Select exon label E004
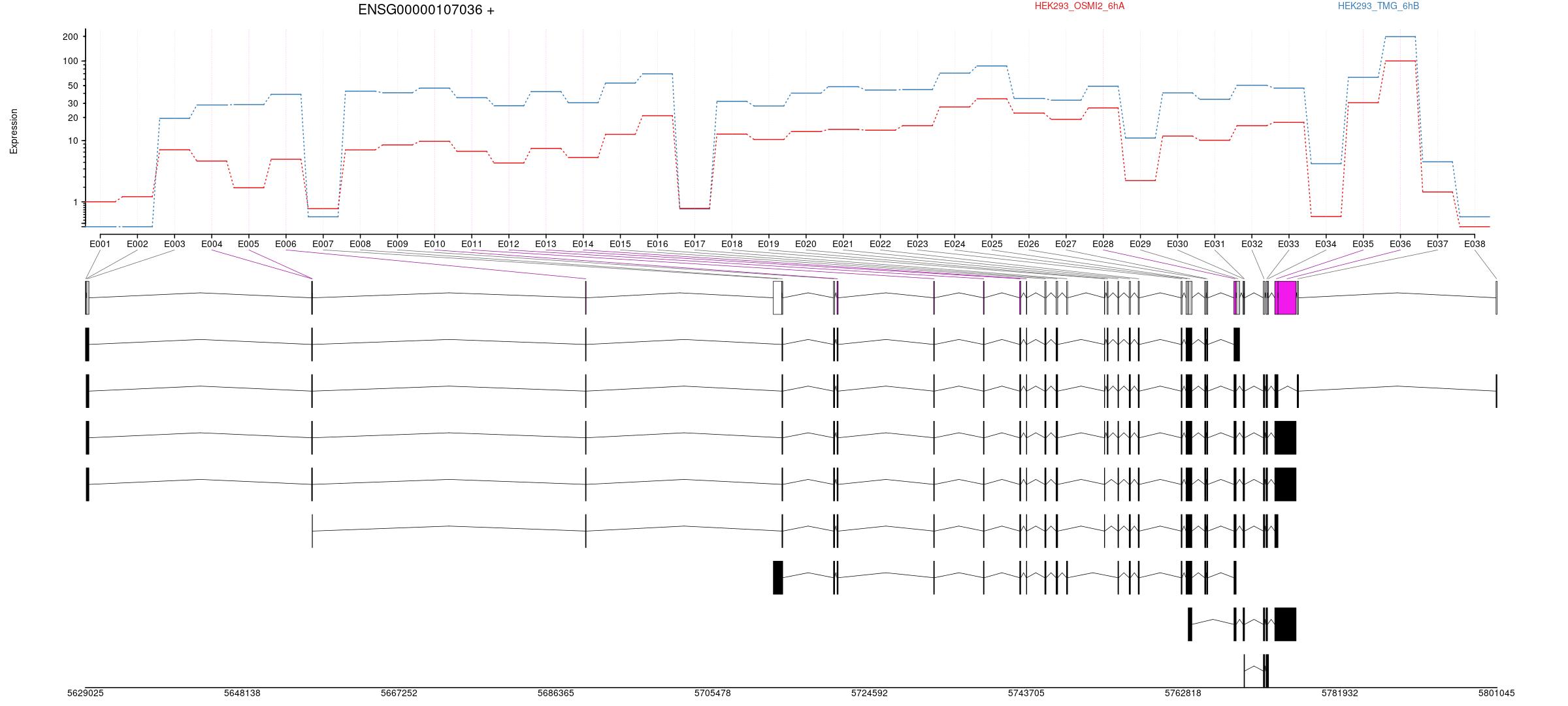Viewport: 1568px width, 706px height. tap(212, 244)
